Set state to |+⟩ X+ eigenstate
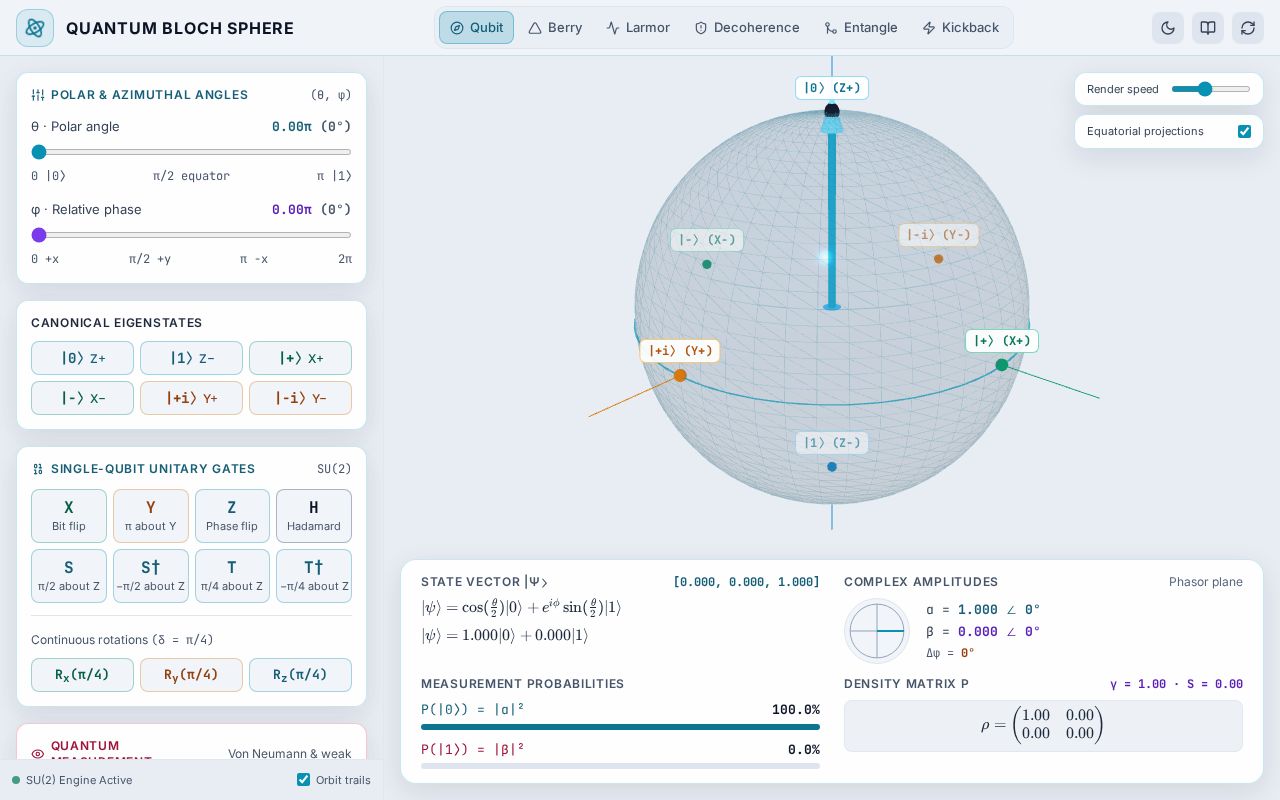The image size is (1280, 800). tap(300, 358)
